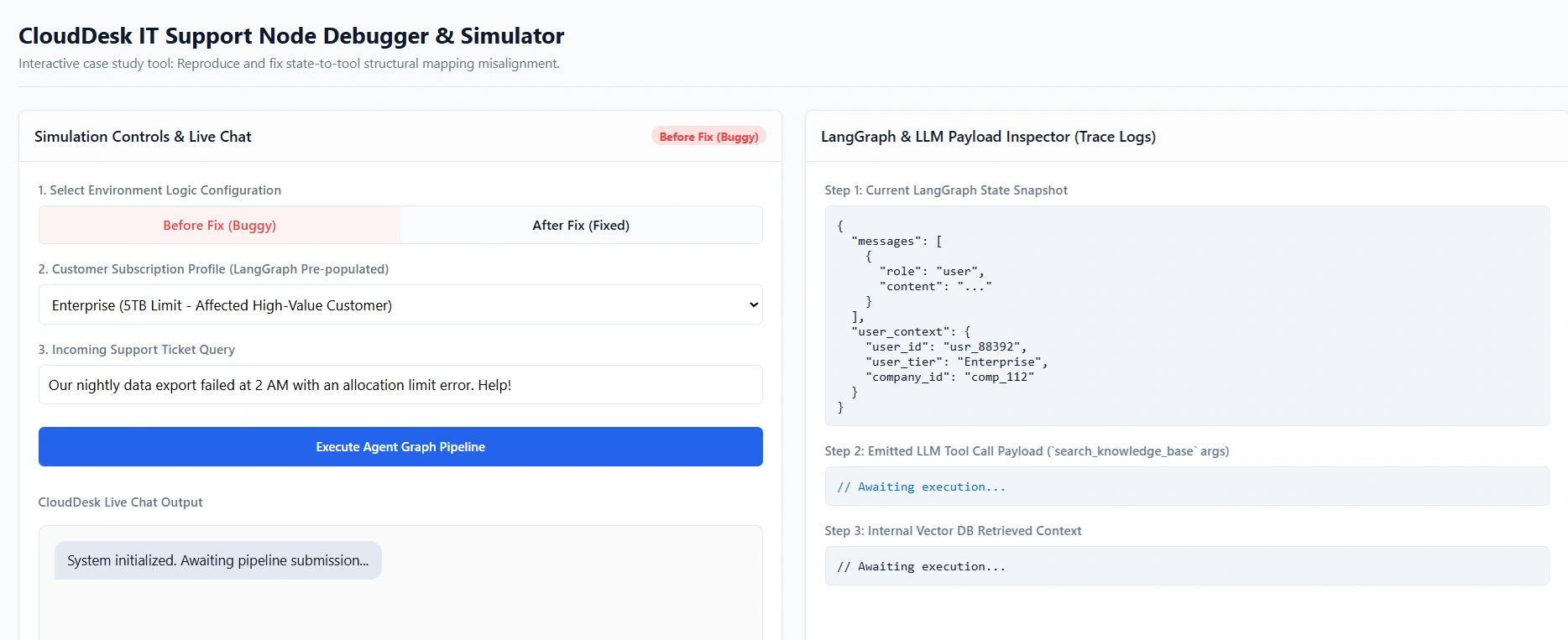
Task: Click the "user_id": "usr_88392" line
Action: pos(946,346)
